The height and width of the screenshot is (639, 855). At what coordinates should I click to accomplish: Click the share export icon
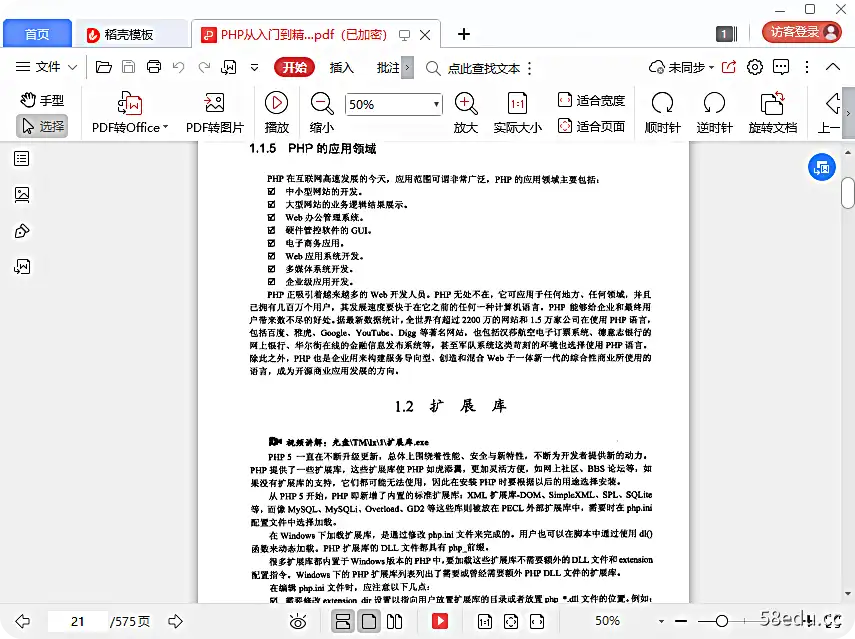[728, 67]
